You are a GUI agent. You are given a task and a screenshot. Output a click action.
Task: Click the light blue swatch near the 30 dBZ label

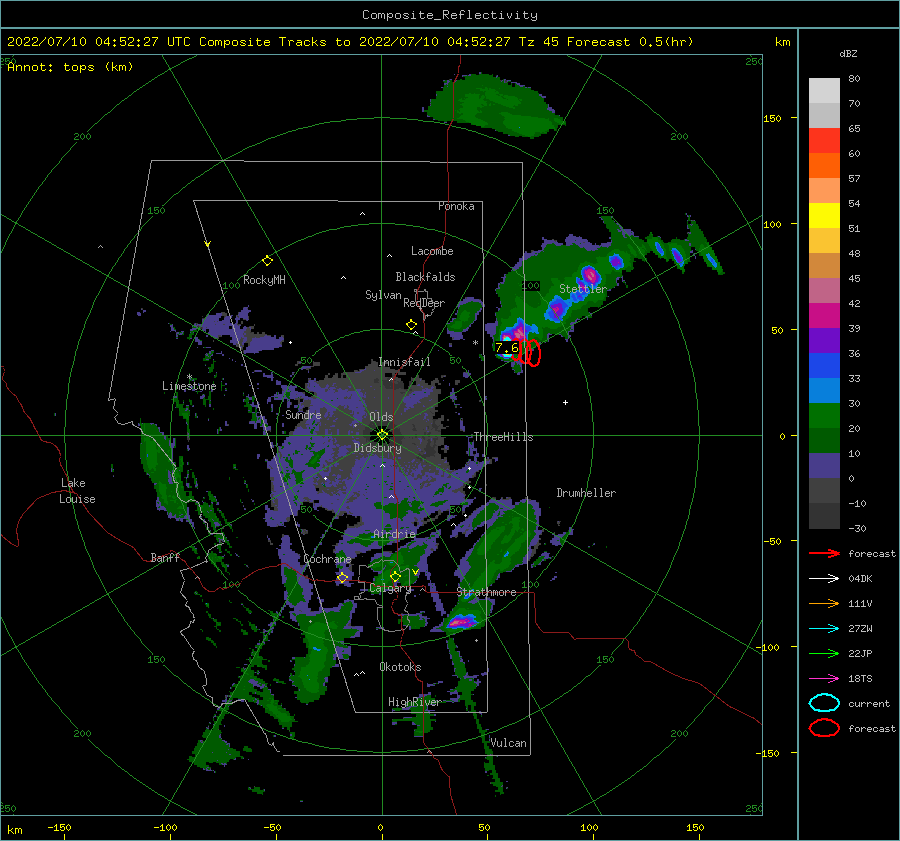point(824,390)
